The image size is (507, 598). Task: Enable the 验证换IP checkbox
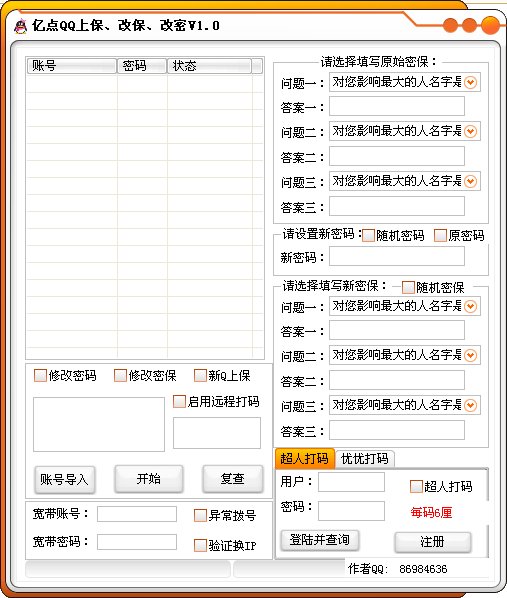tap(200, 545)
